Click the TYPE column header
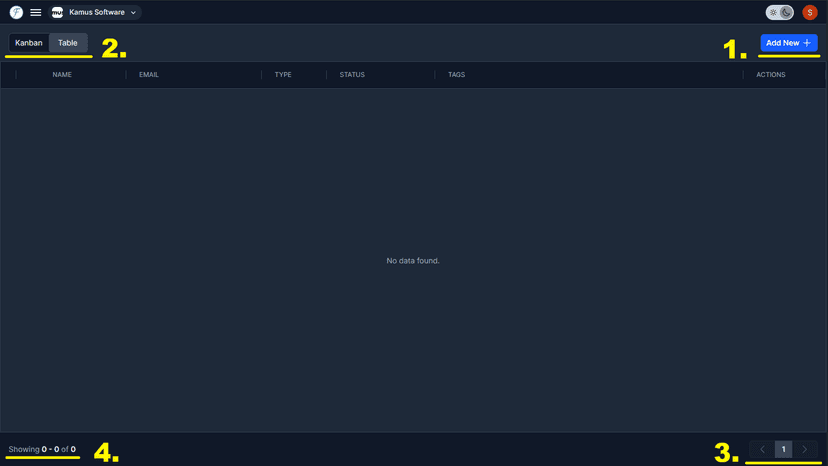828x466 pixels. [x=283, y=74]
